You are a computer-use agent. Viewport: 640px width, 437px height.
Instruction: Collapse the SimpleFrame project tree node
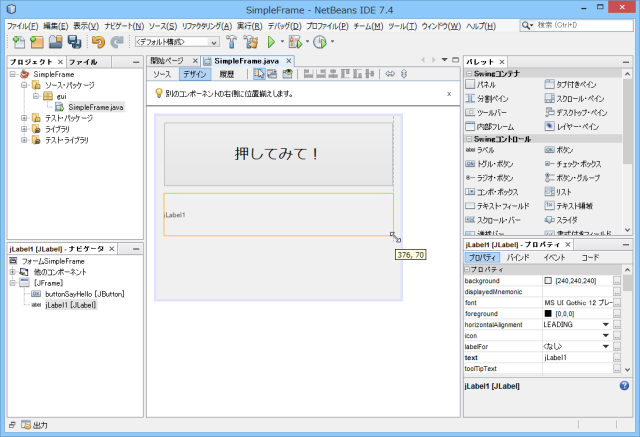[x=13, y=74]
